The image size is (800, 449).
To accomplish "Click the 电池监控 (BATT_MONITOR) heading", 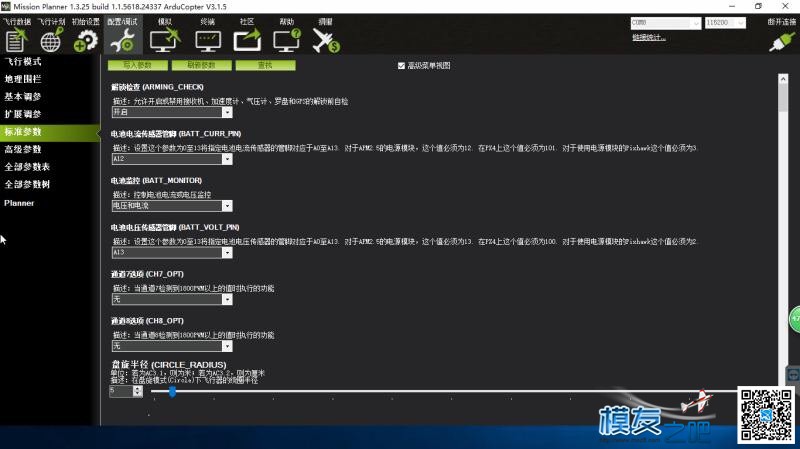I will [156, 181].
